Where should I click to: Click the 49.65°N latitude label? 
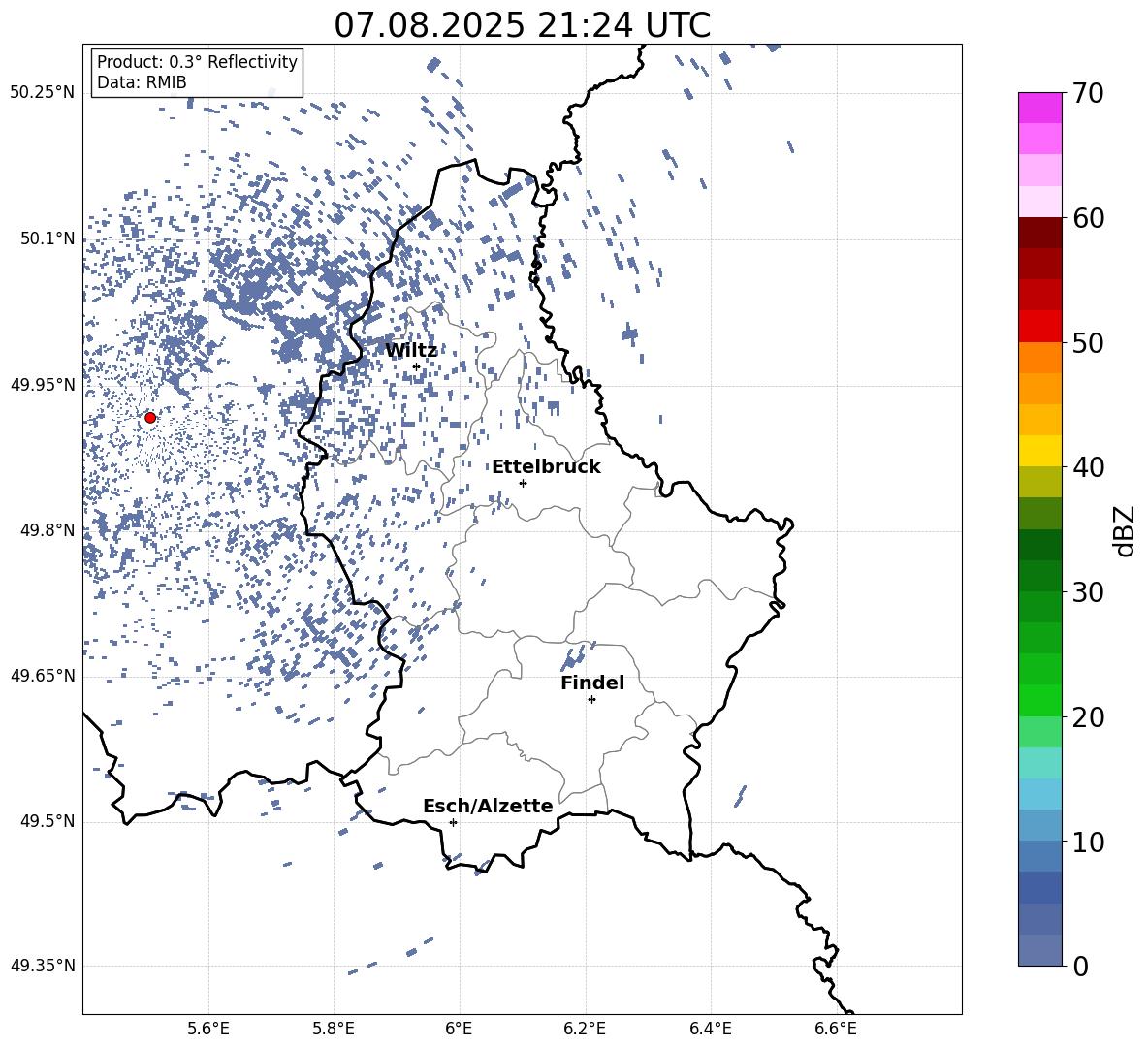(x=43, y=676)
